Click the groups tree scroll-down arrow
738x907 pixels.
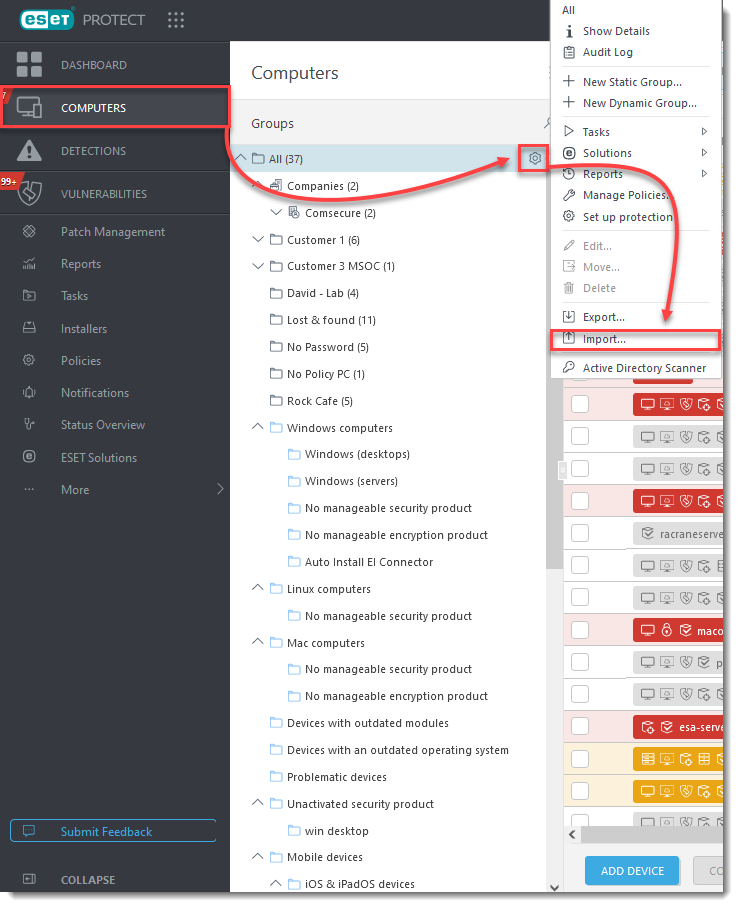point(554,887)
